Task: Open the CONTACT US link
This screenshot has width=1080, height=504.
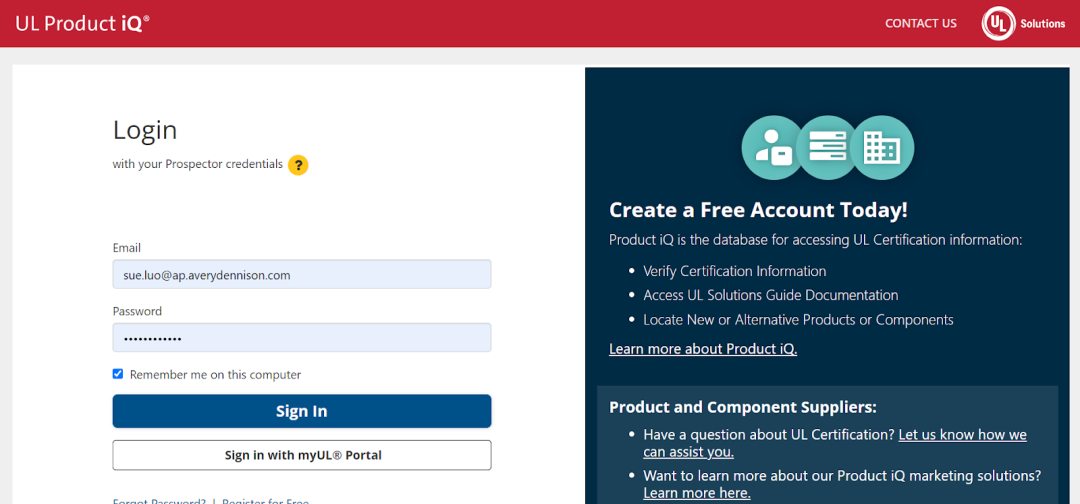Action: (x=920, y=23)
